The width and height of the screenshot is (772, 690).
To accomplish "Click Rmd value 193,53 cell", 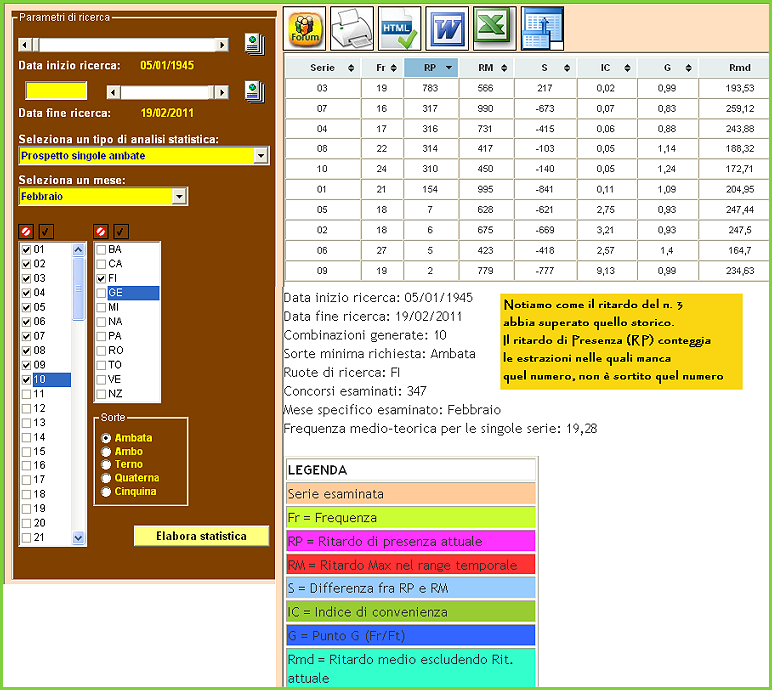I will [x=734, y=88].
